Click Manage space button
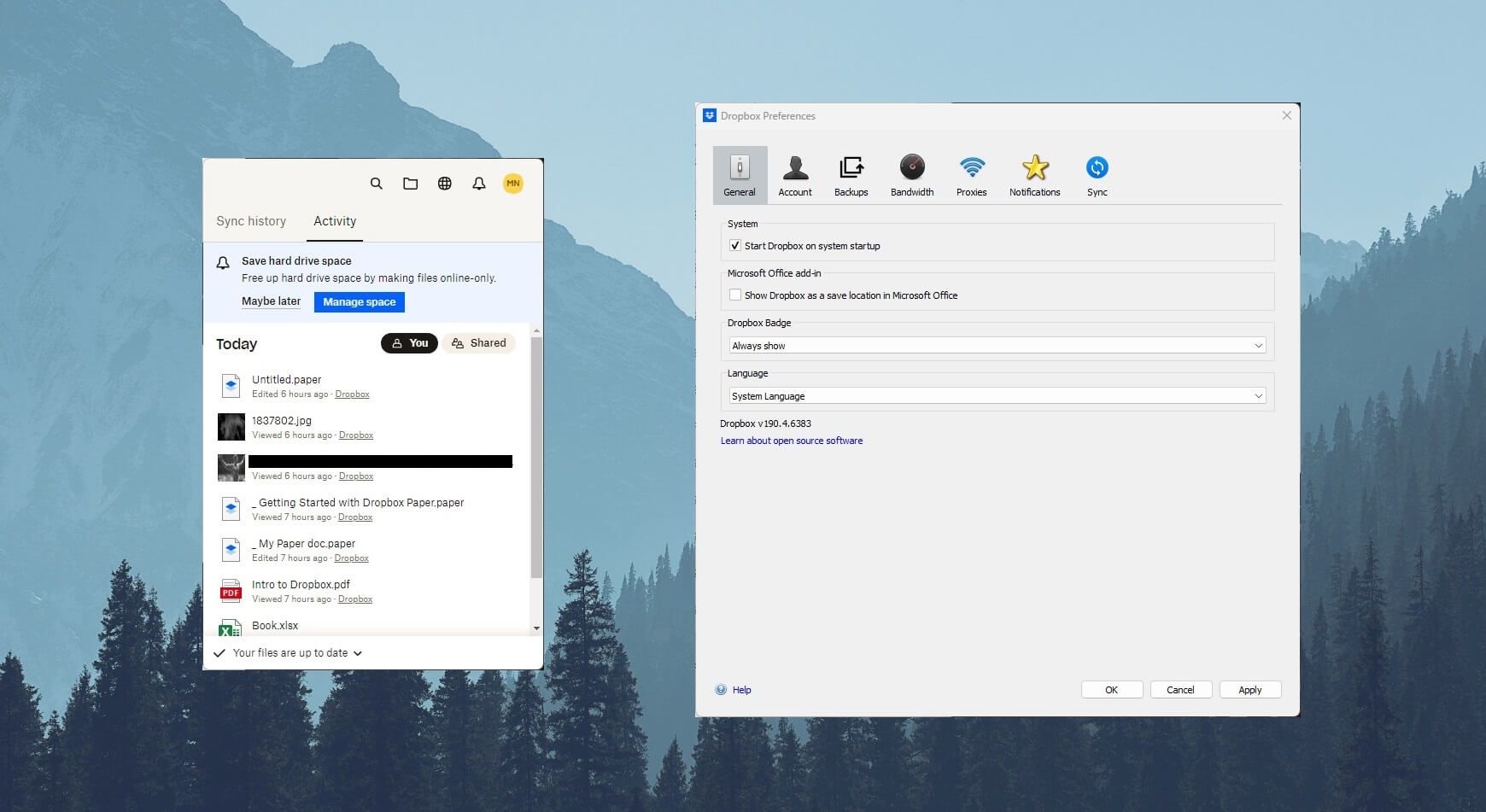 (x=360, y=302)
